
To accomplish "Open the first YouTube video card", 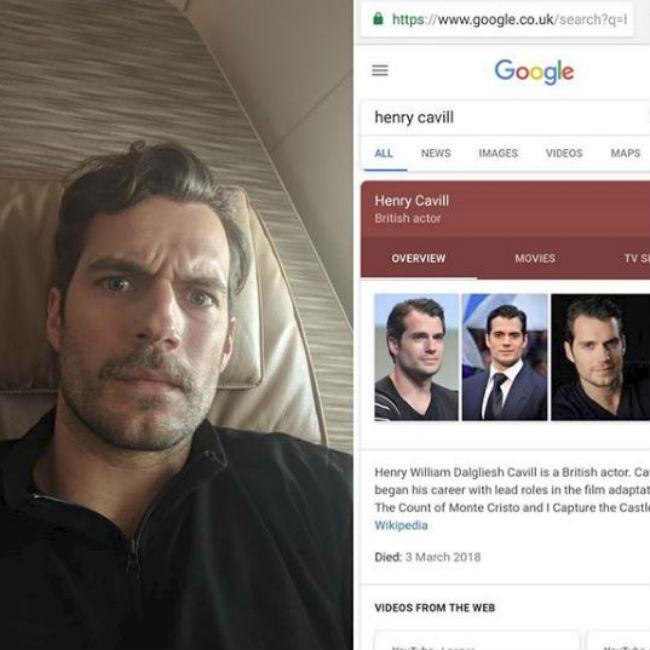I will 476,640.
